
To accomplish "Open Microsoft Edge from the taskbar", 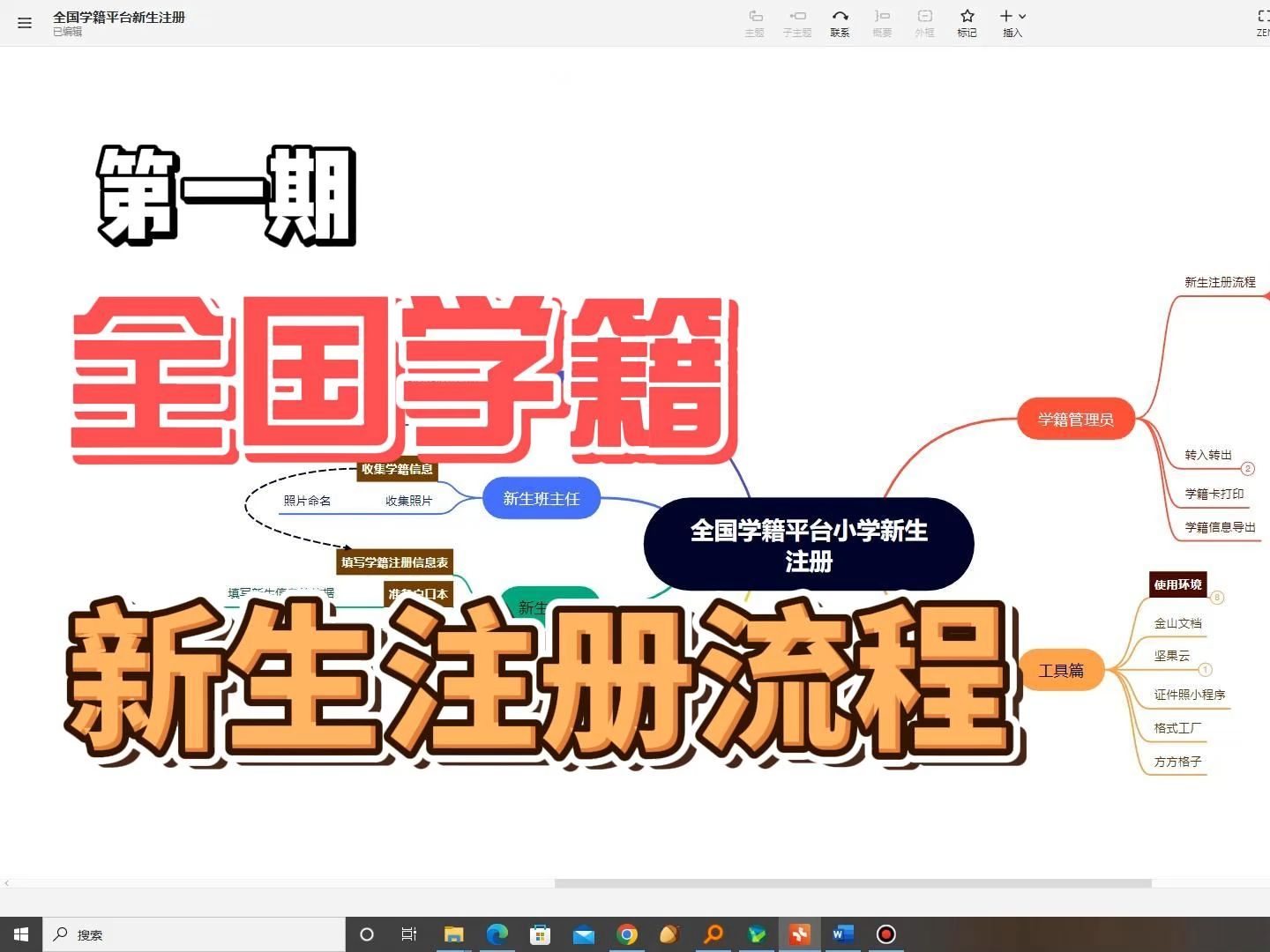I will [497, 934].
